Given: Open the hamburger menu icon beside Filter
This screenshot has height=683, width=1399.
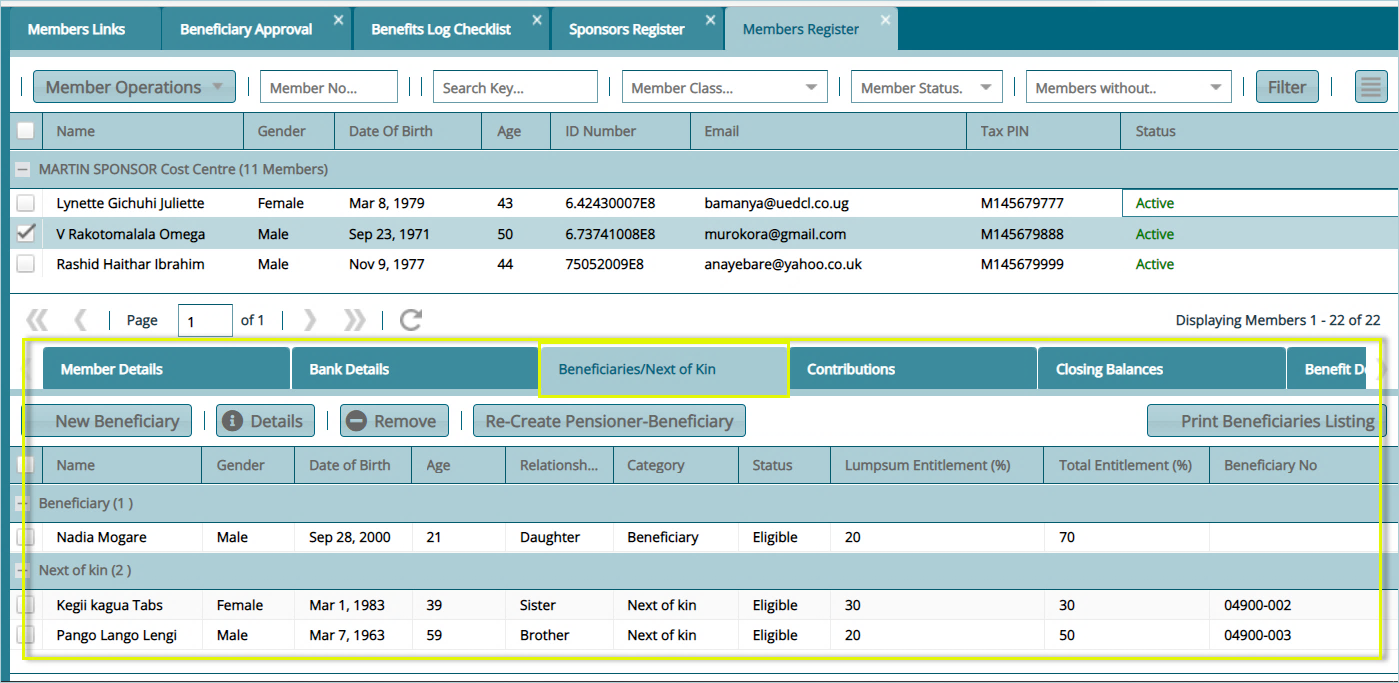Looking at the screenshot, I should [x=1371, y=87].
